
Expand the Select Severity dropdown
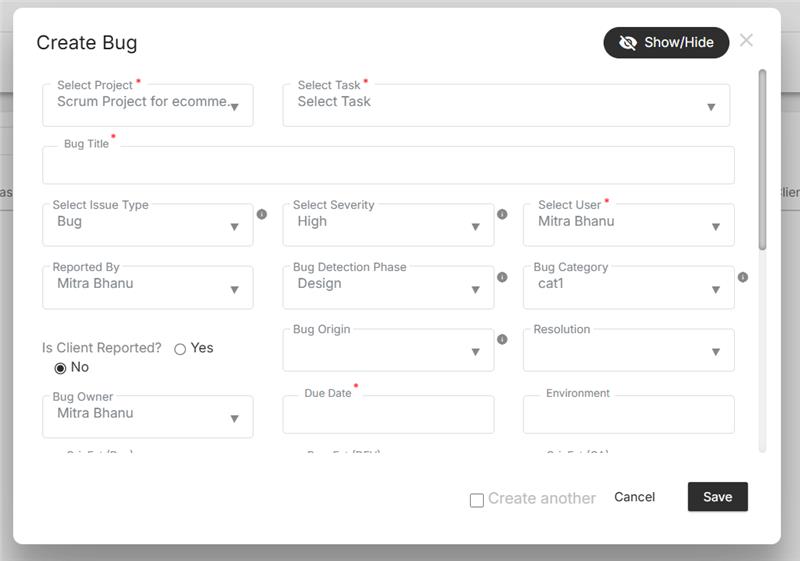tap(388, 225)
